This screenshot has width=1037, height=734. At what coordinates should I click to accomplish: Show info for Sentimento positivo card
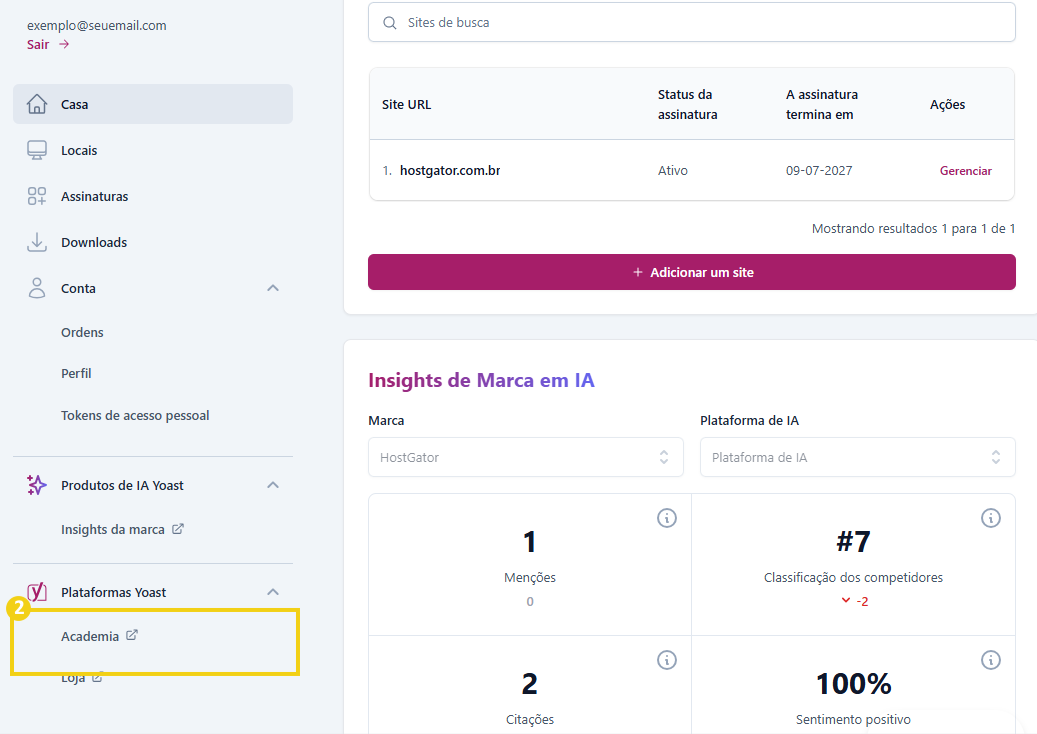[991, 659]
